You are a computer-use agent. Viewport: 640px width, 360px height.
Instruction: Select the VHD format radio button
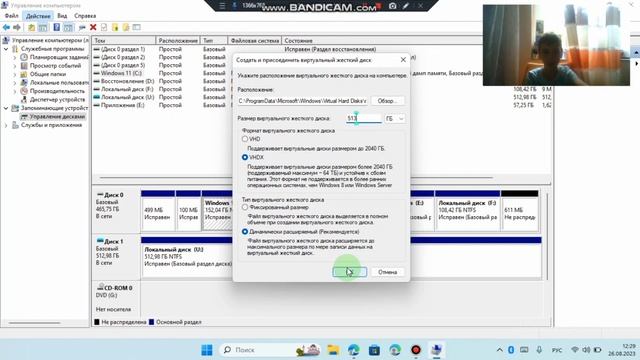click(x=245, y=139)
